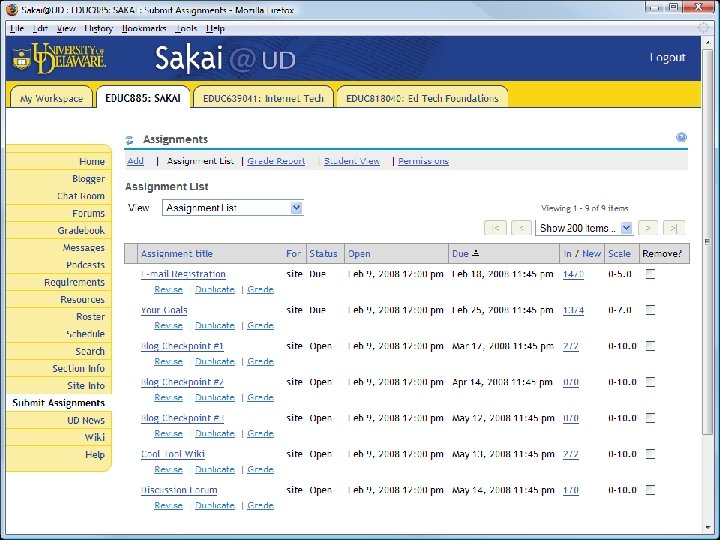Viewport: 720px width, 540px height.
Task: Switch to My Workspace tab
Action: (x=51, y=98)
